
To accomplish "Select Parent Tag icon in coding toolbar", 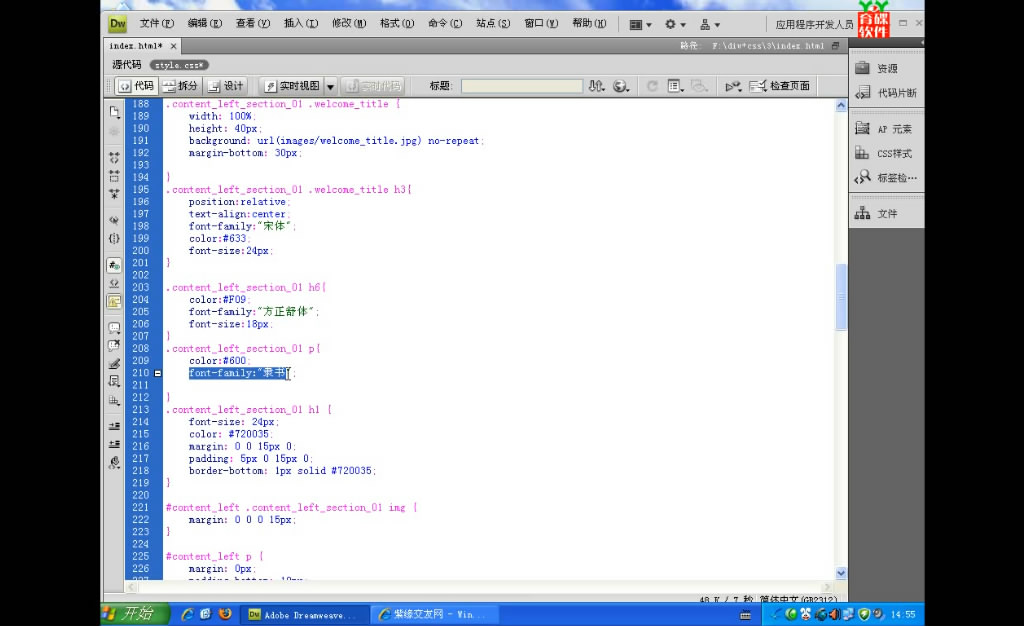I will pyautogui.click(x=114, y=220).
